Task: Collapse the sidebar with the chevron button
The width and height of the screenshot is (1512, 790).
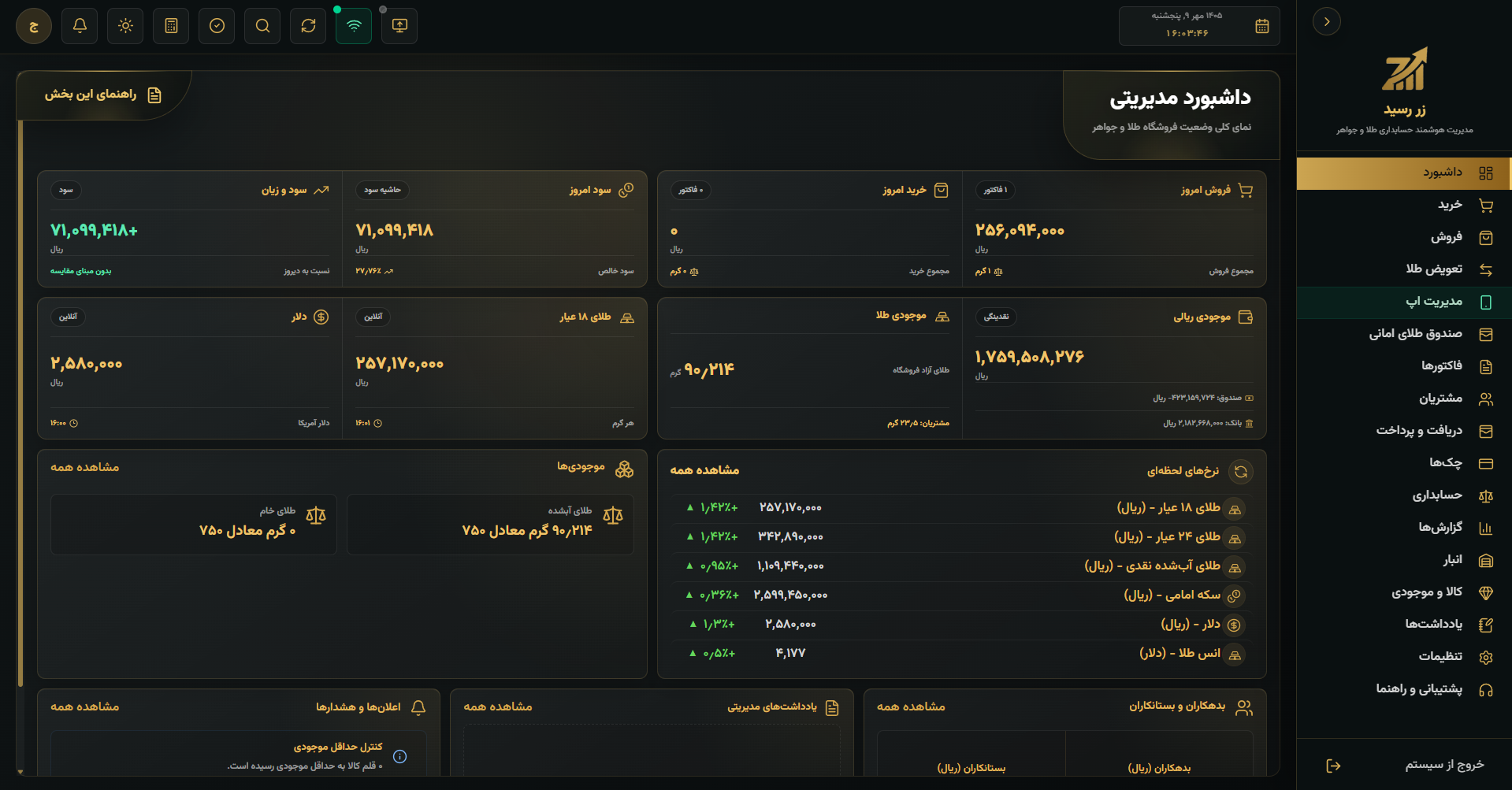Action: pyautogui.click(x=1327, y=21)
